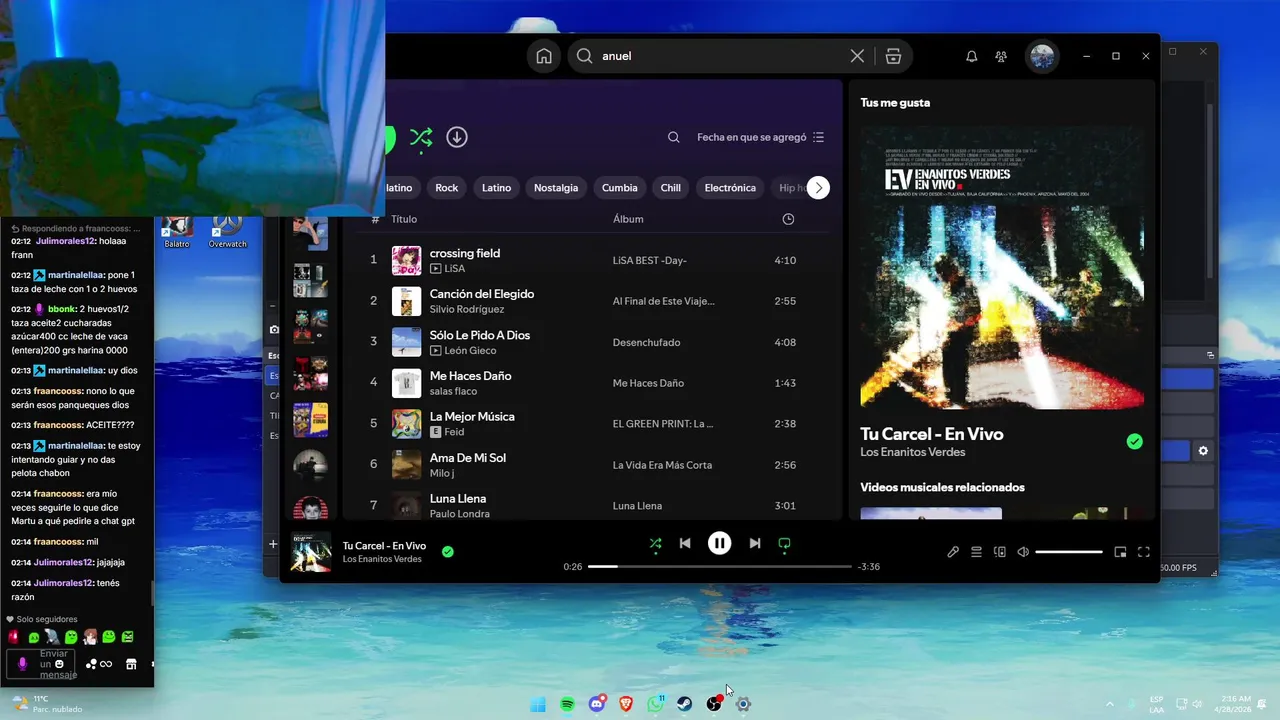Search within the playlist magnifier icon
Screen dimensions: 1280x720
tap(674, 137)
